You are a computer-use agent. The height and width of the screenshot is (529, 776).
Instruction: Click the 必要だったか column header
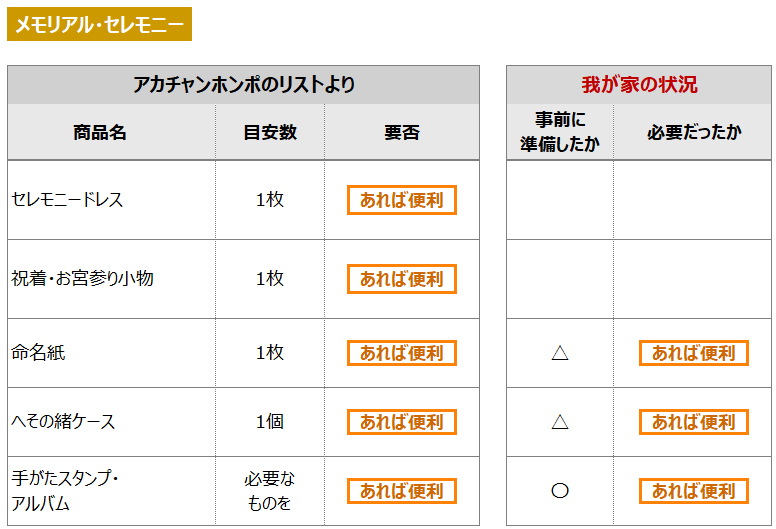[x=694, y=132]
